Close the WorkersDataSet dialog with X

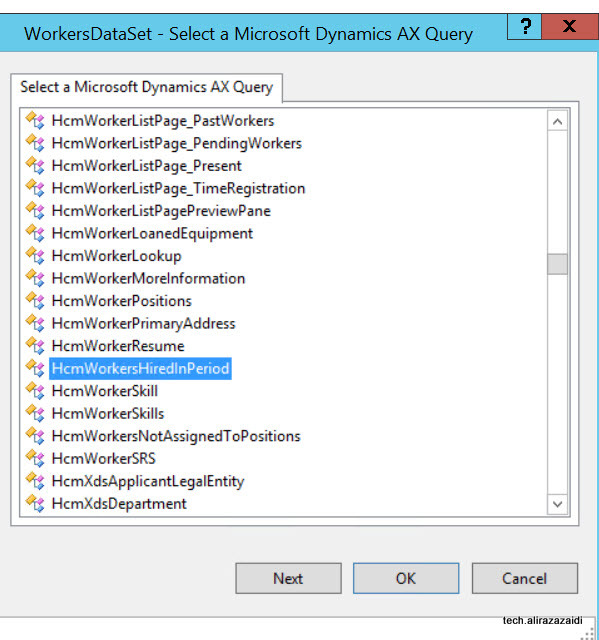pyautogui.click(x=570, y=27)
